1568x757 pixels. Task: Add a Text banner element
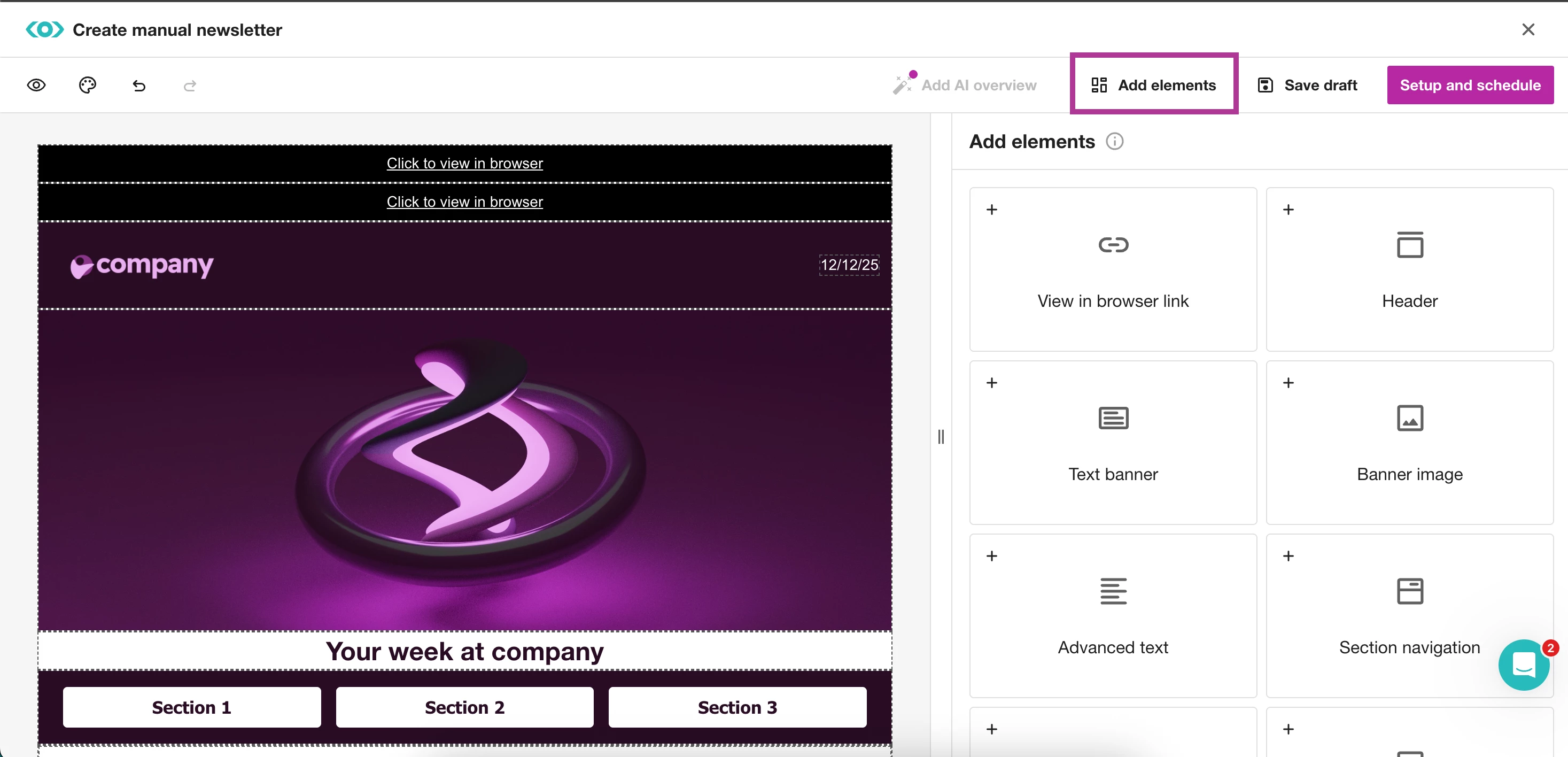1113,442
